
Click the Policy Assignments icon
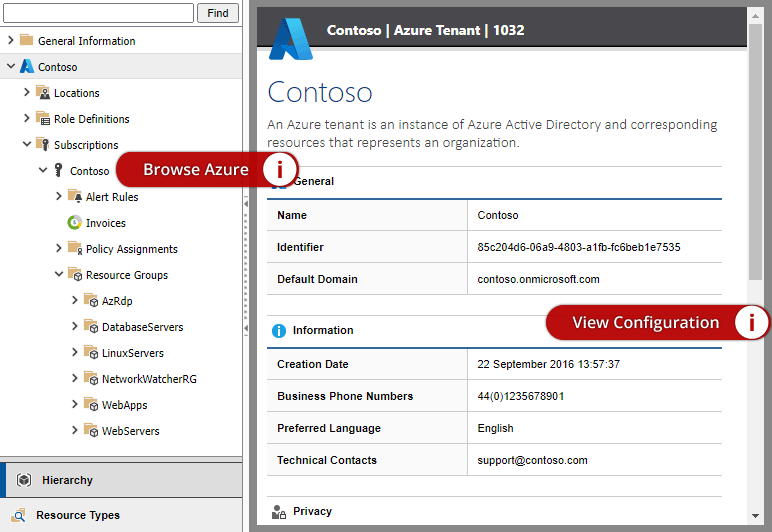pyautogui.click(x=75, y=249)
